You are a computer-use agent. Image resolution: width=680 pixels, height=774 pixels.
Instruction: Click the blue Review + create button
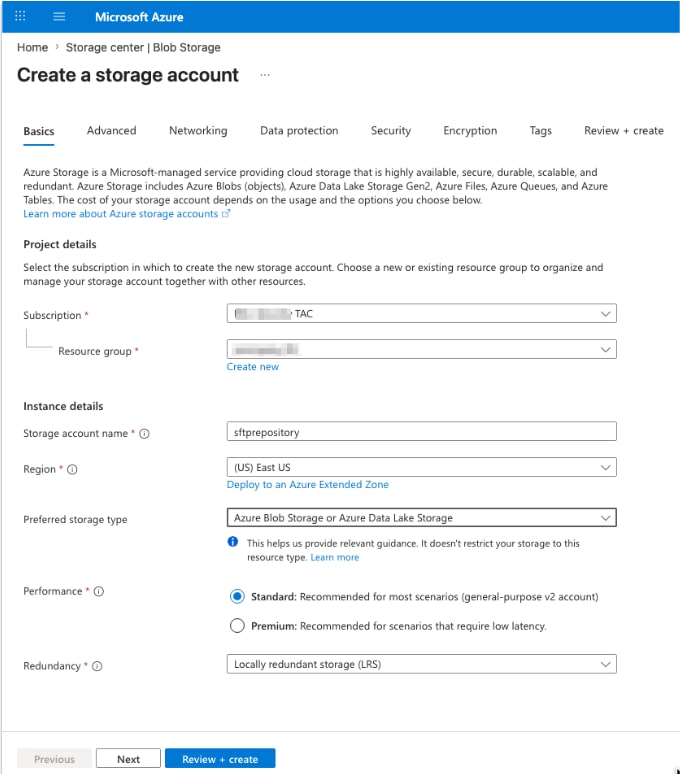click(x=220, y=759)
